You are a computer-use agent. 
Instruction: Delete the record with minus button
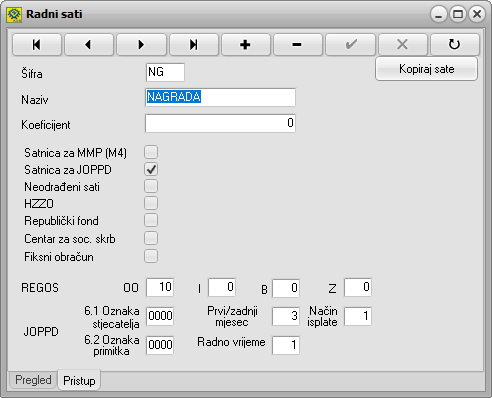point(298,44)
